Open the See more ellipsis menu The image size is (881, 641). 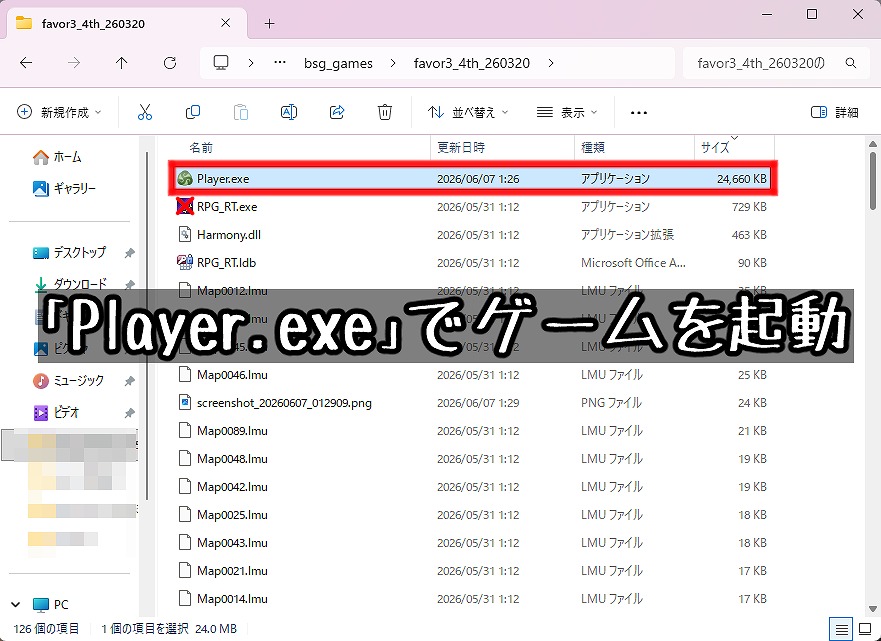pyautogui.click(x=639, y=113)
